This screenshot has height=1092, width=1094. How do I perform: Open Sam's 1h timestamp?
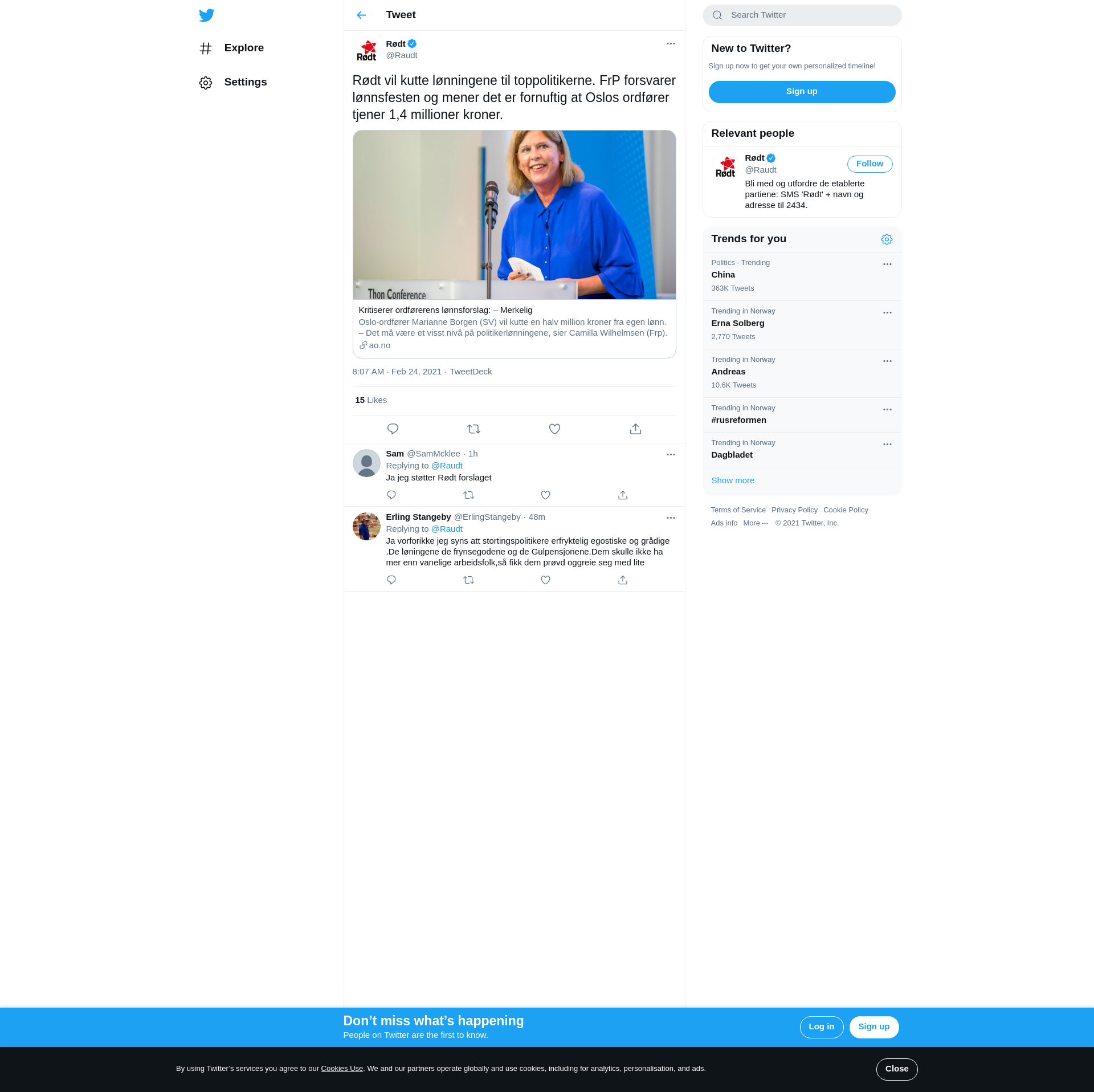pos(473,454)
